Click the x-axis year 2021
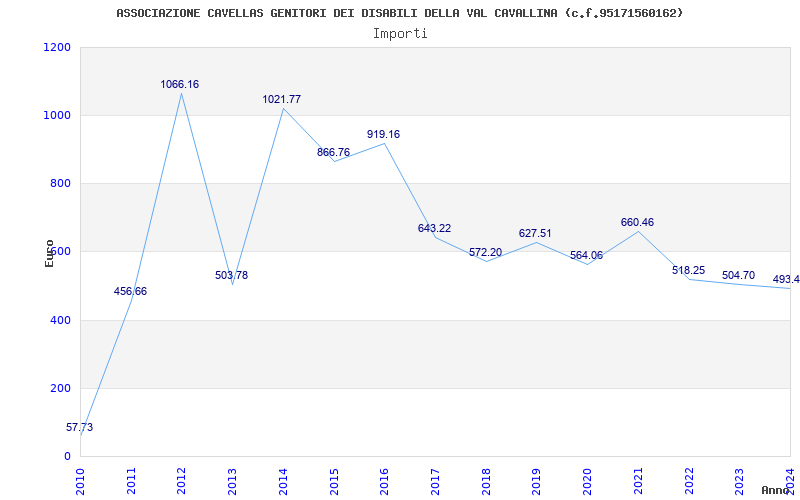The height and width of the screenshot is (500, 800). (x=638, y=481)
